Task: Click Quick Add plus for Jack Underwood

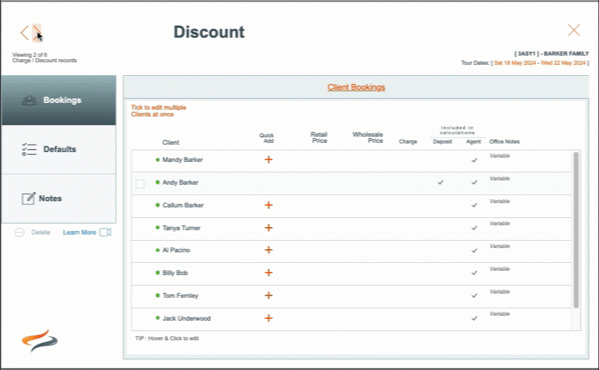Action: pos(269,318)
